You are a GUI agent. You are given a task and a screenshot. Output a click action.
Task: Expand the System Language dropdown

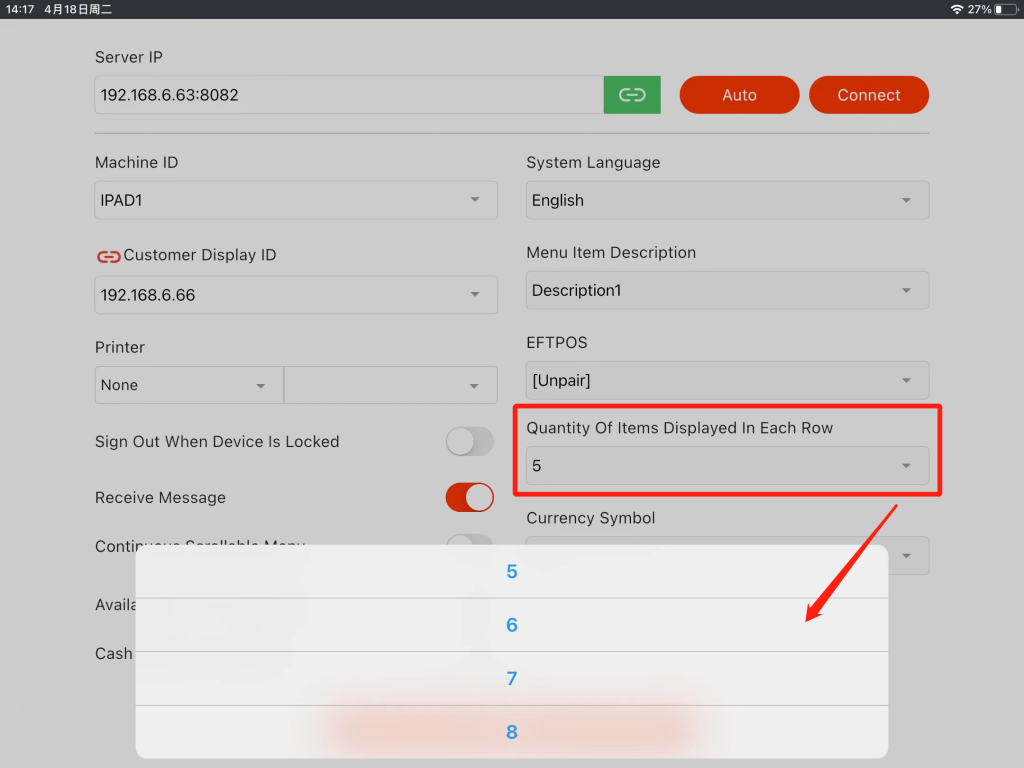tap(727, 200)
